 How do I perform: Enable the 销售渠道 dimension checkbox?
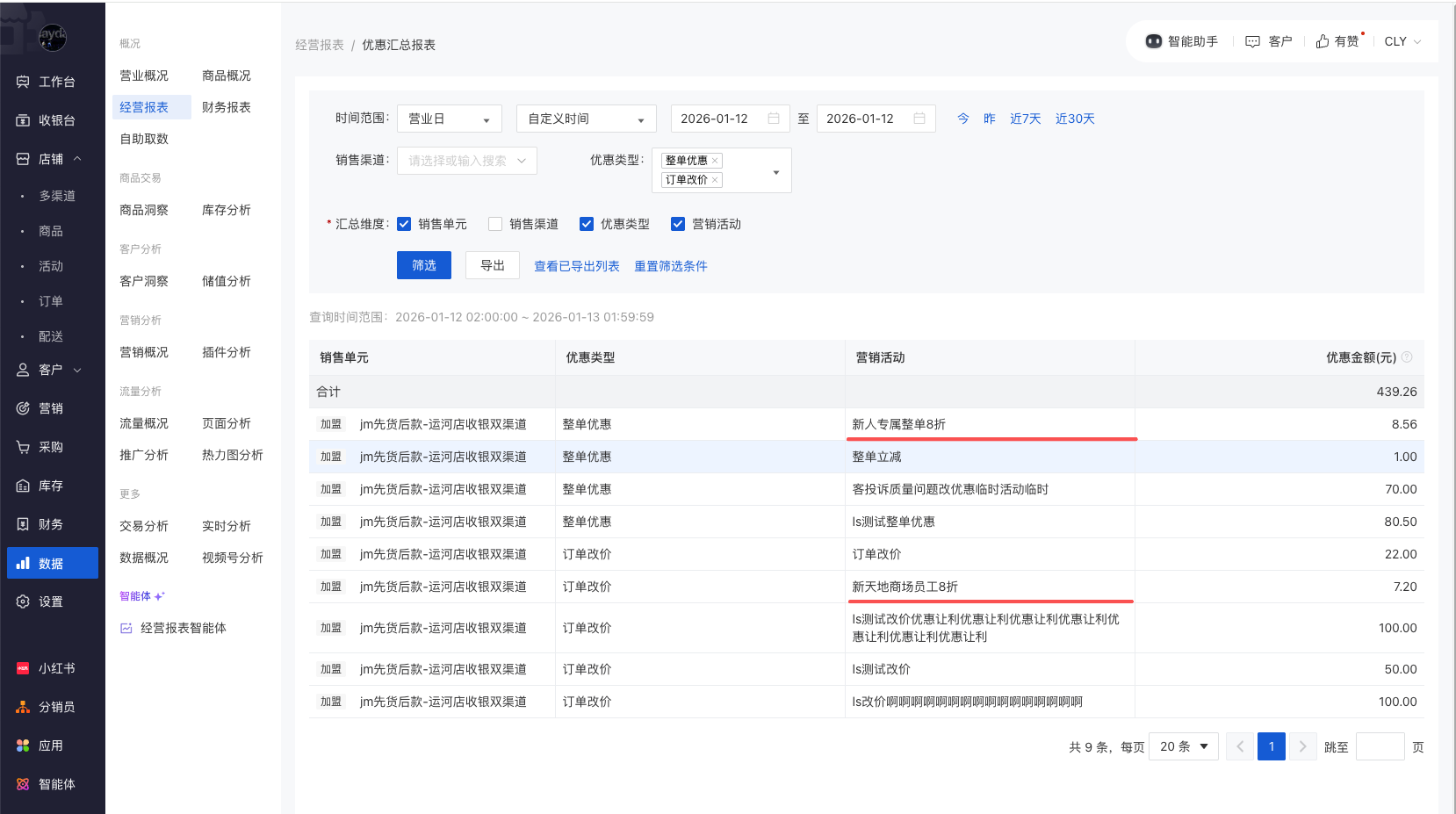(x=495, y=224)
